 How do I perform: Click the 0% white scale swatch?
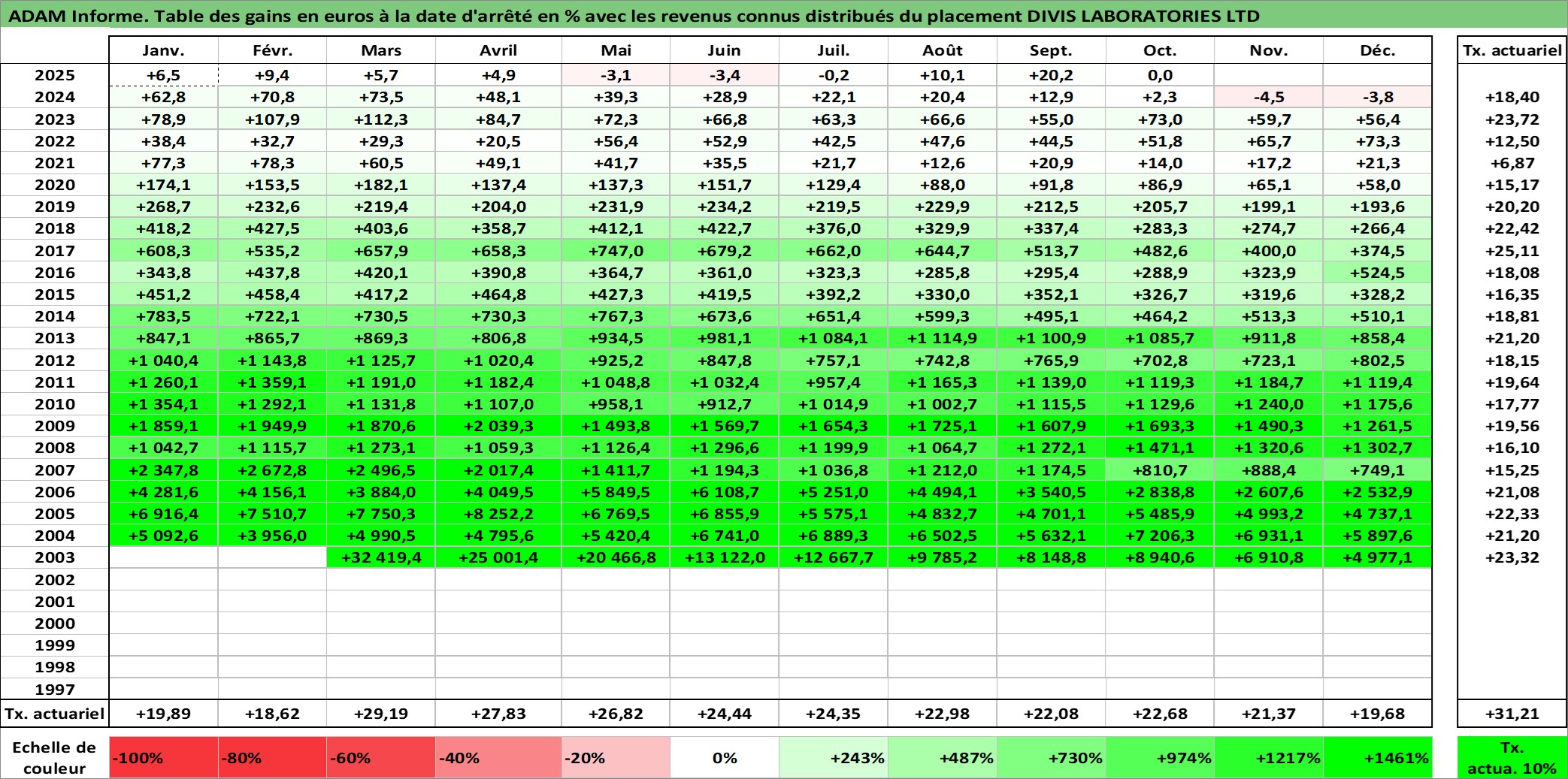tap(725, 757)
